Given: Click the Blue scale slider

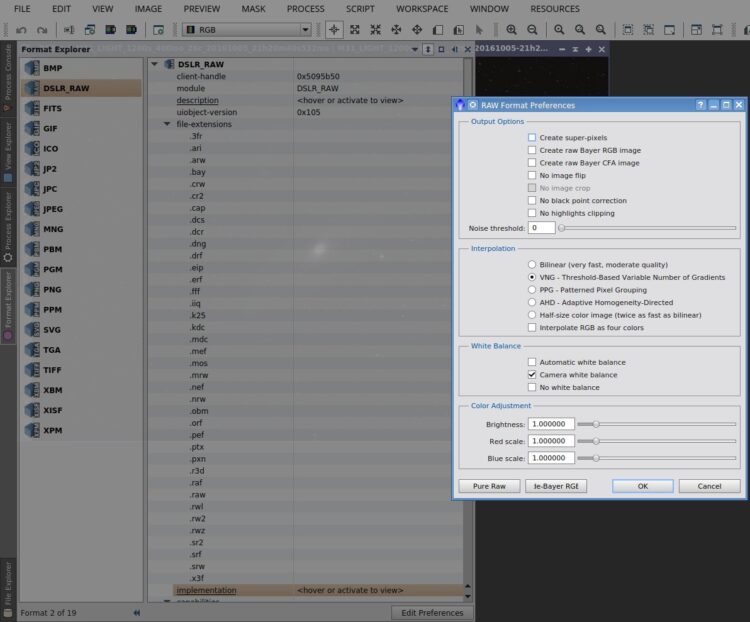Looking at the screenshot, I should click(x=656, y=458).
